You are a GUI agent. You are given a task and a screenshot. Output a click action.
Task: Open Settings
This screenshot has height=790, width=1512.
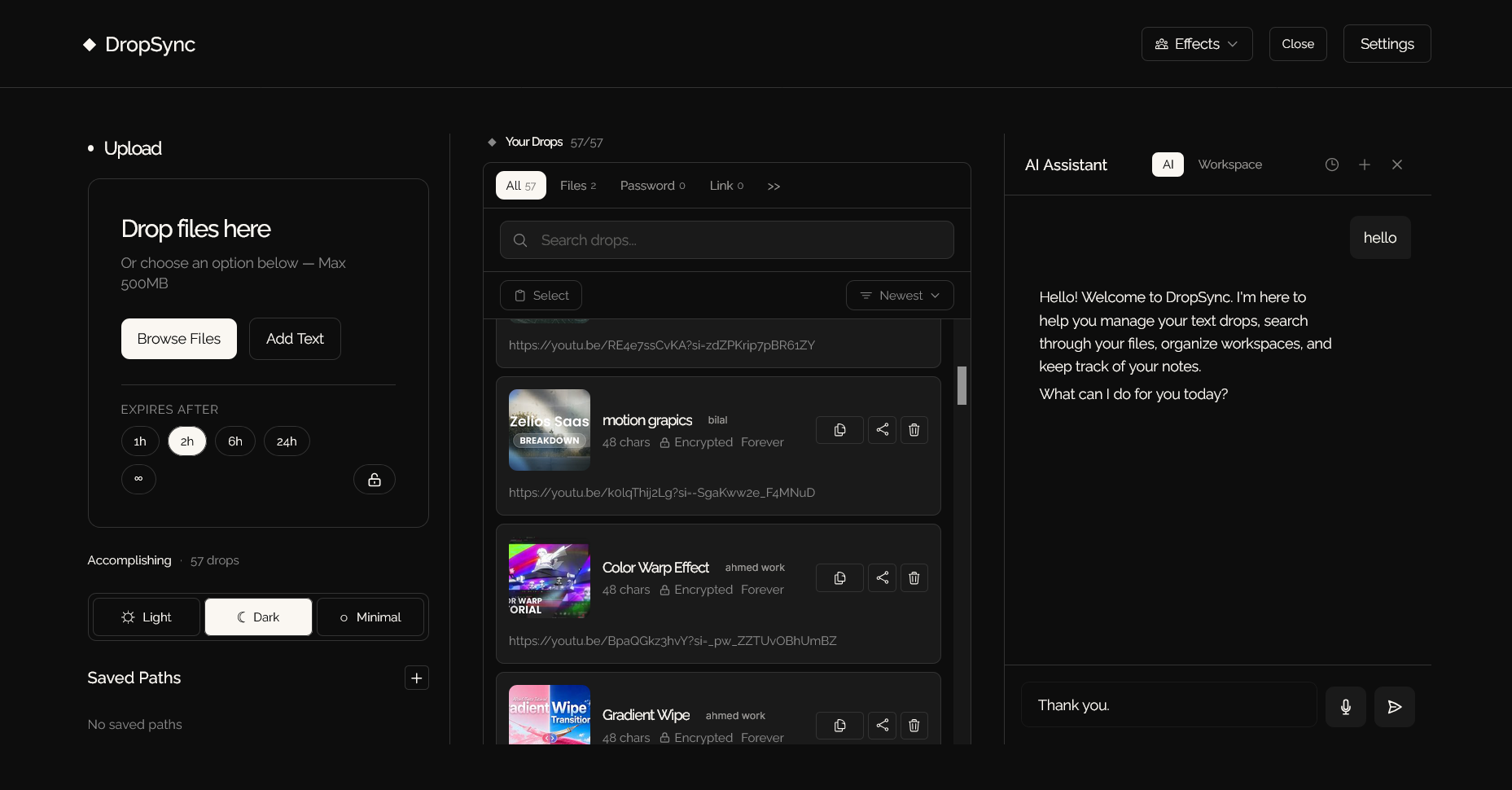(x=1387, y=44)
